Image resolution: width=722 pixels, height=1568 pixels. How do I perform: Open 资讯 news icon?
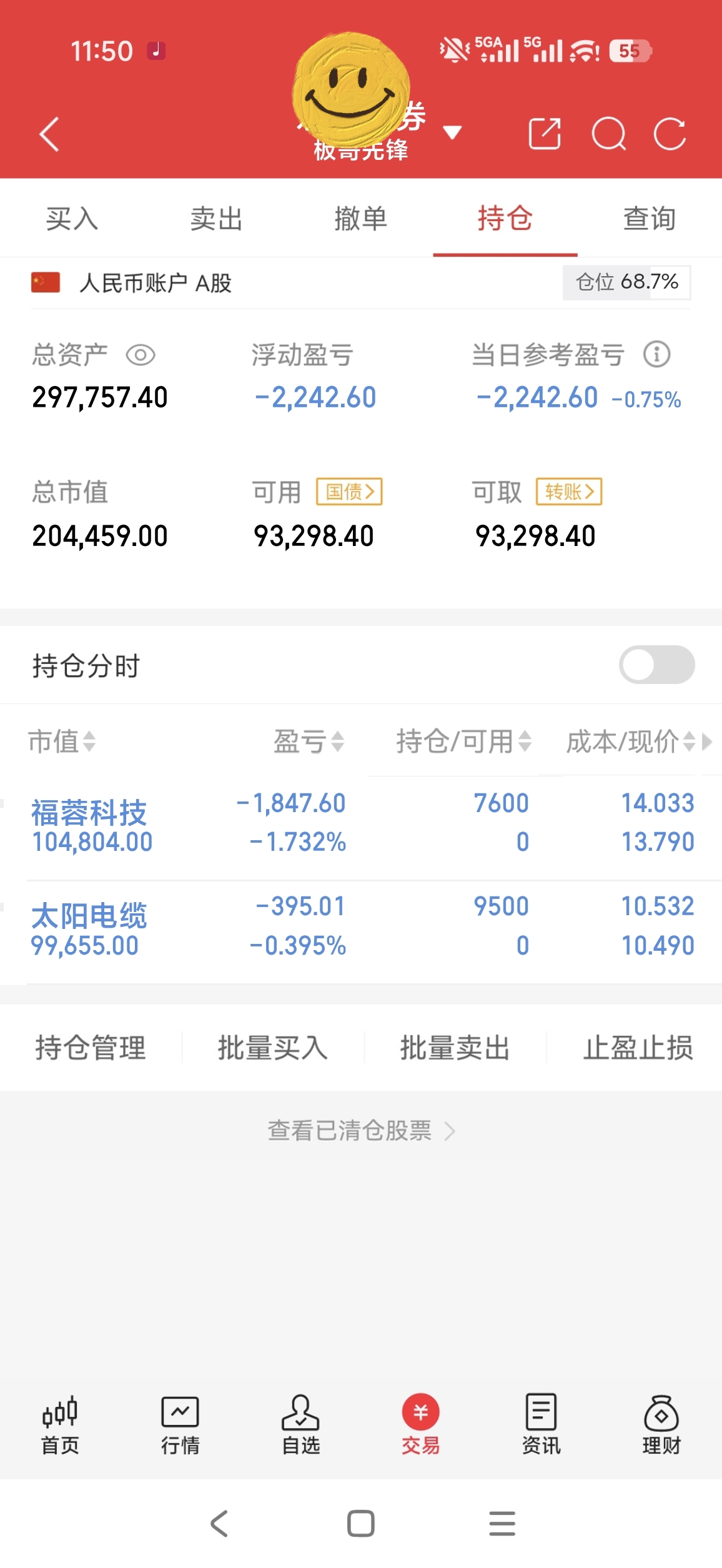tap(541, 1424)
